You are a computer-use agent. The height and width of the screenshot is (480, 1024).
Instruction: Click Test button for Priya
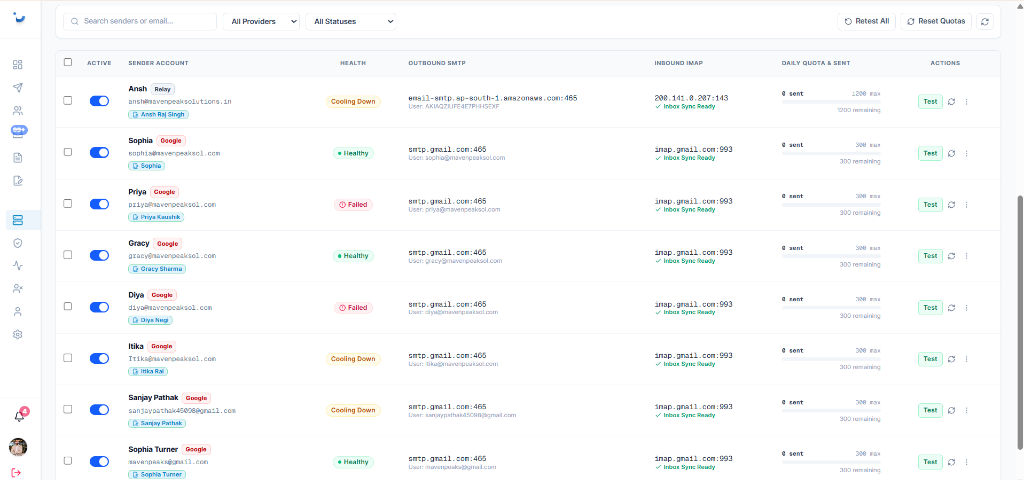(x=930, y=204)
